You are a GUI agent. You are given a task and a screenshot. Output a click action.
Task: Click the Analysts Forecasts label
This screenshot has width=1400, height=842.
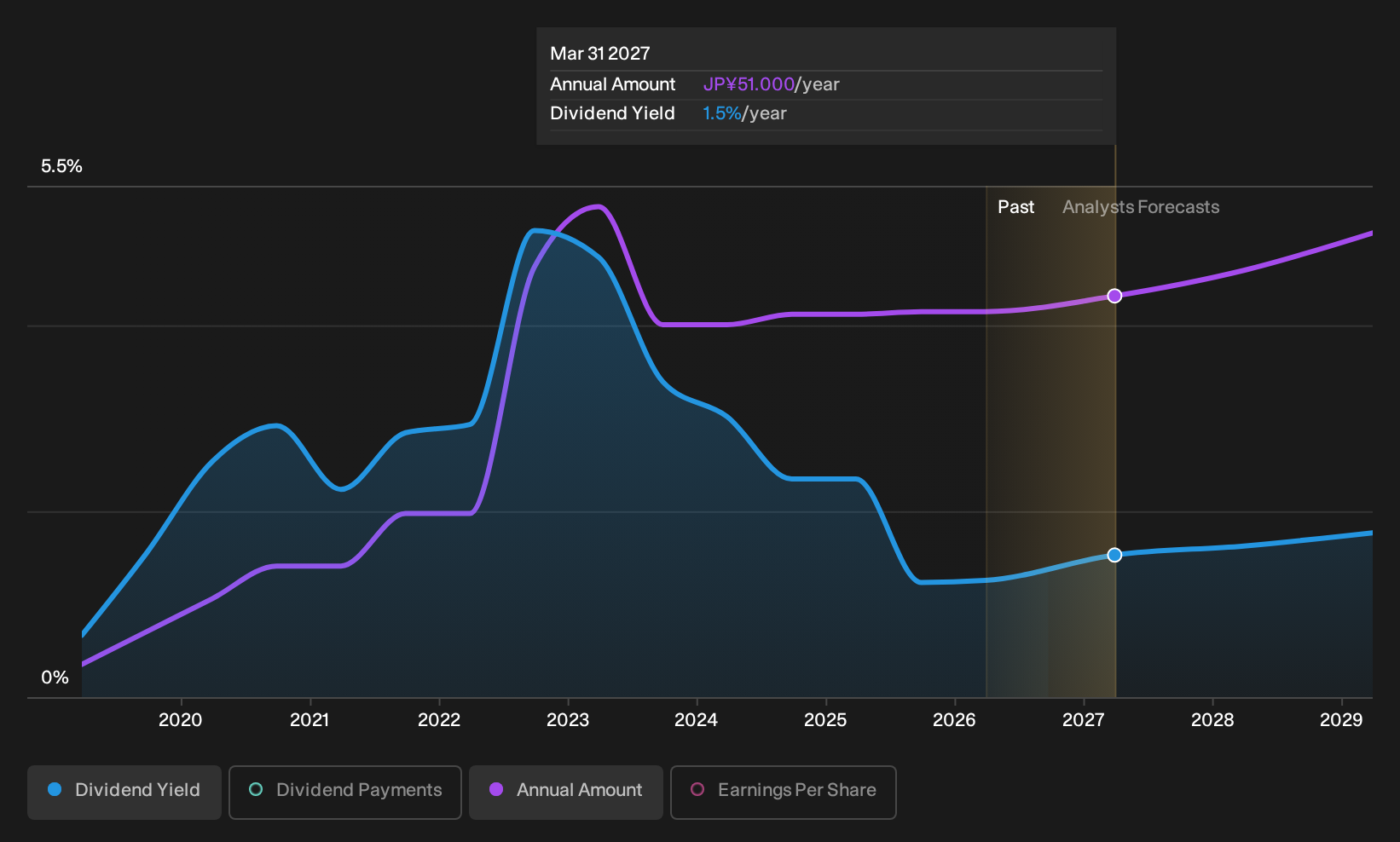point(1141,207)
